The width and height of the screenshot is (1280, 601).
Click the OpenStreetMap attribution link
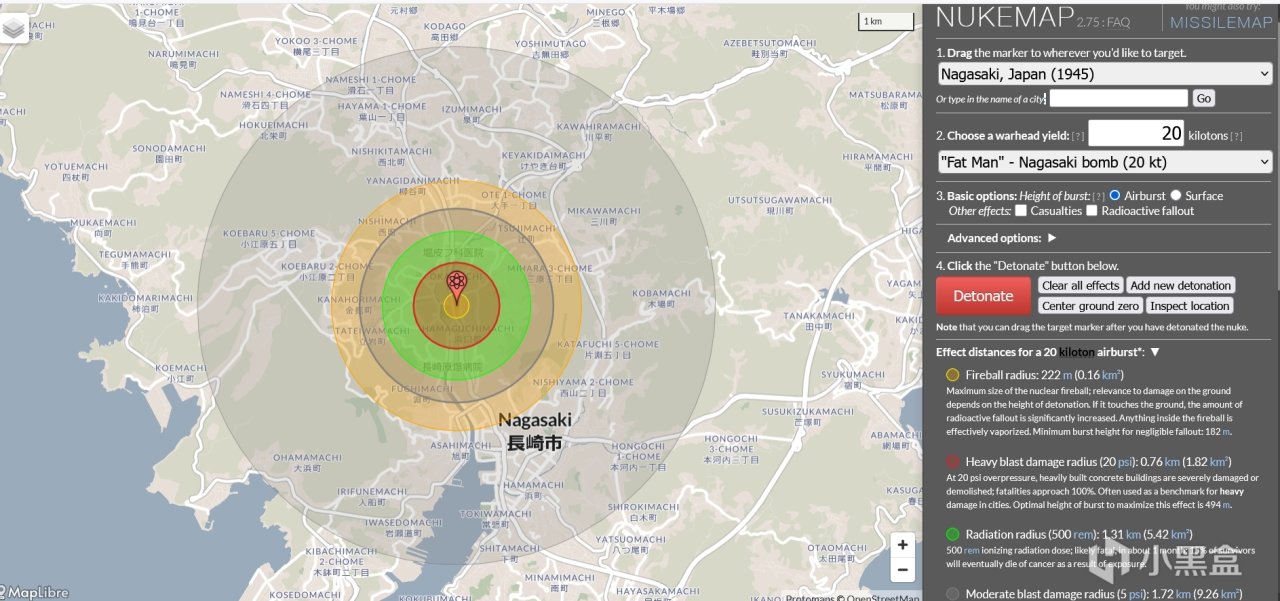882,598
